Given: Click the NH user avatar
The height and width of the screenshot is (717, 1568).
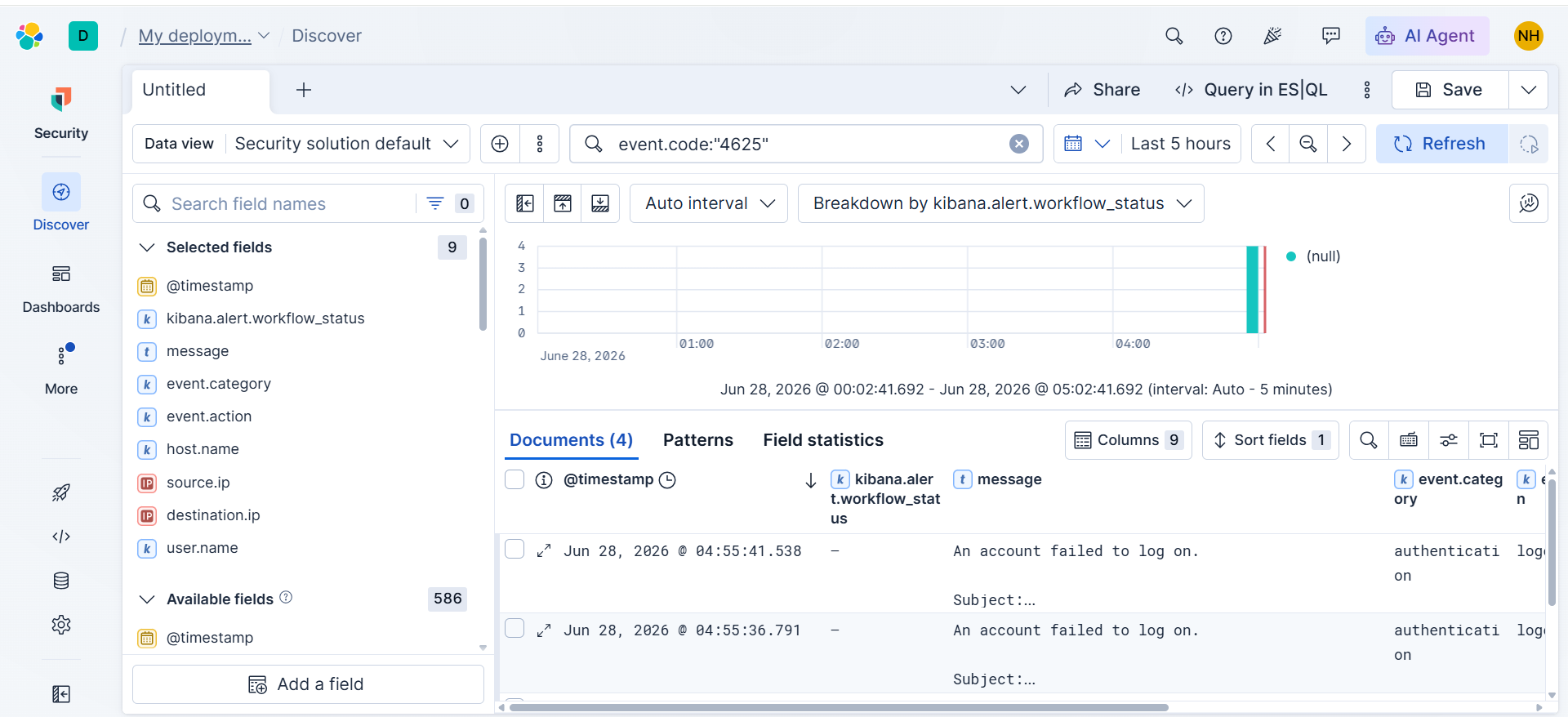Looking at the screenshot, I should tap(1528, 36).
